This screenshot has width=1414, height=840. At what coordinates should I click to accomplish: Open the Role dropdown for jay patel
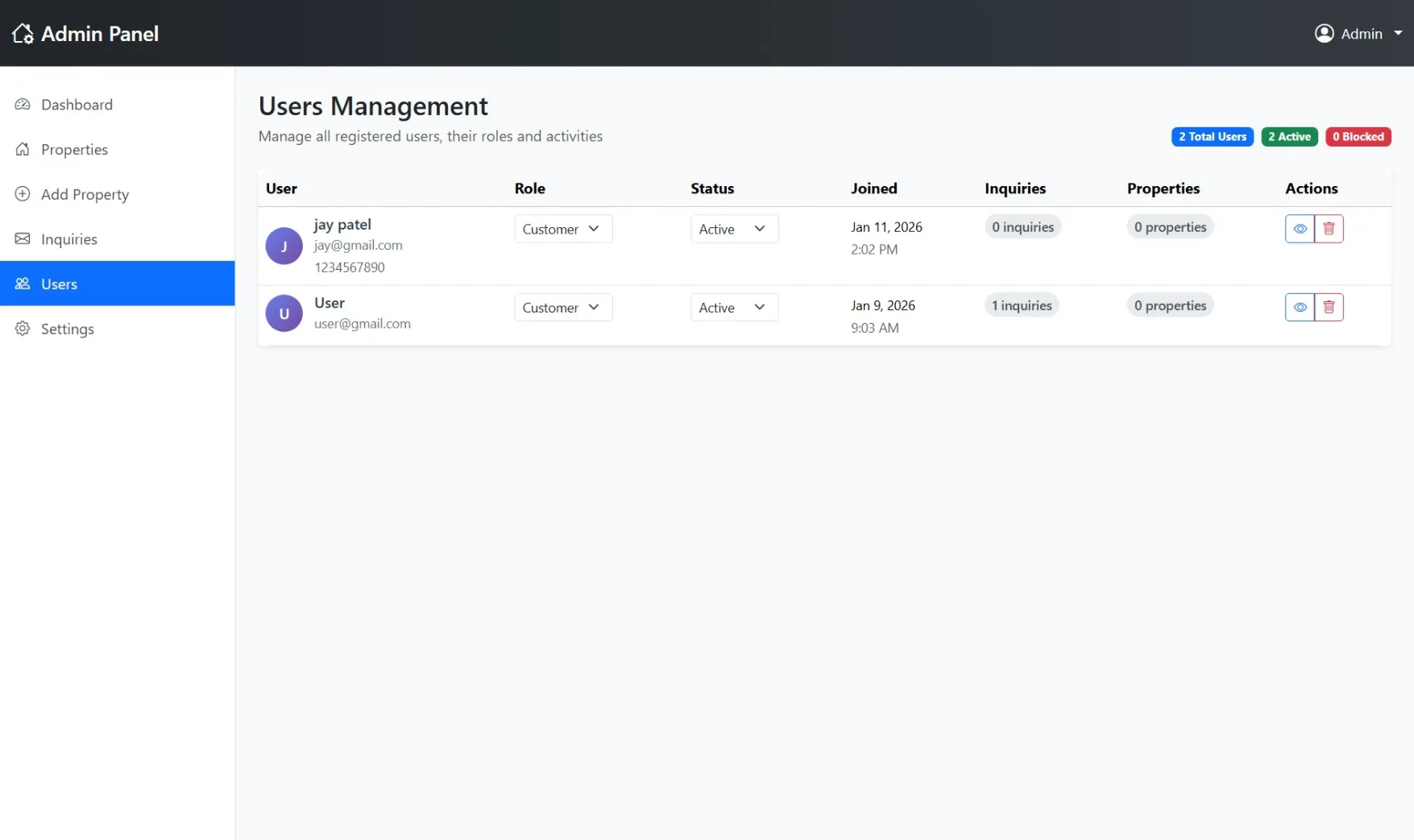[x=562, y=229]
